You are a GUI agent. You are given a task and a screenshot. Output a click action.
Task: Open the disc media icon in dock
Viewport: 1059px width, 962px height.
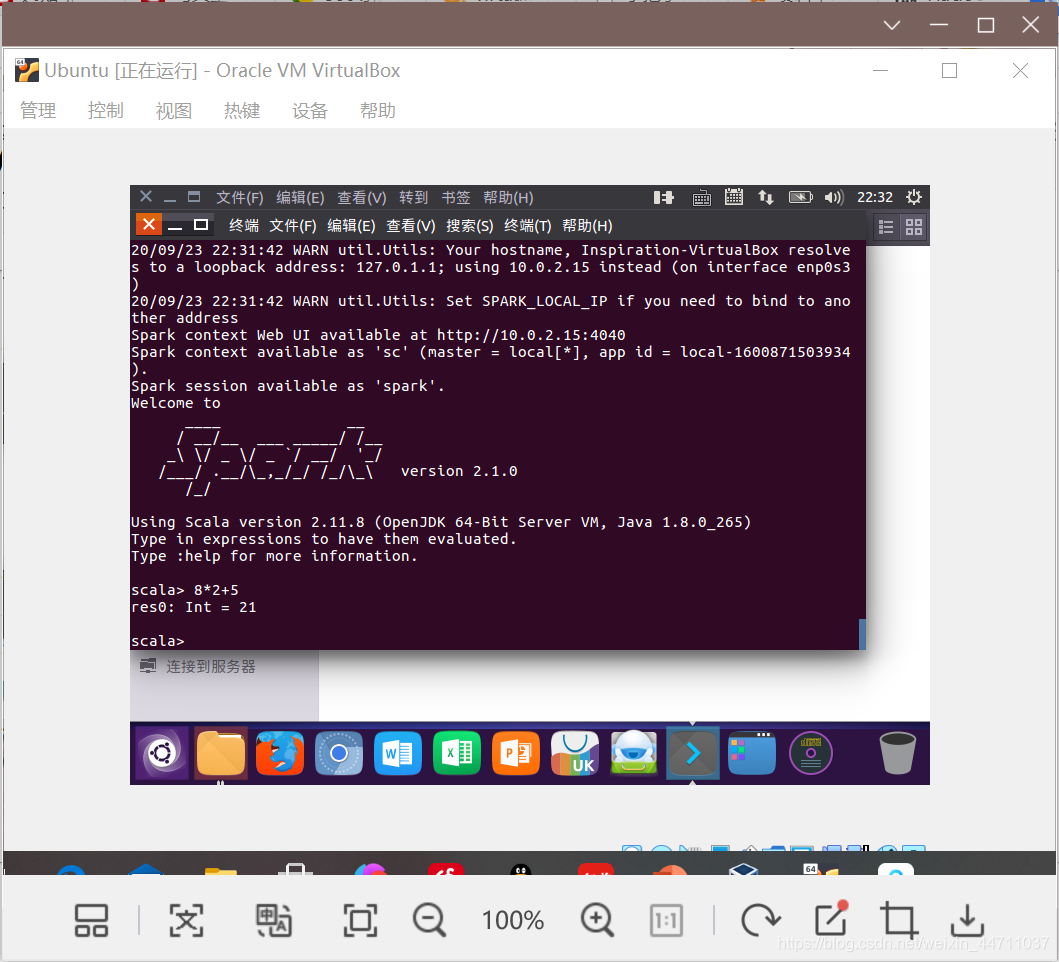click(x=810, y=753)
